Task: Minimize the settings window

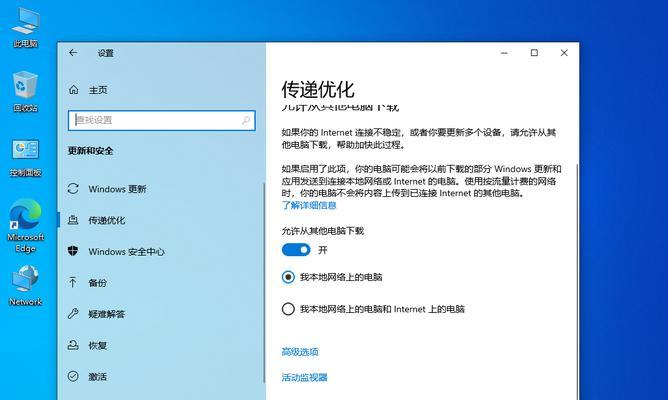Action: (x=504, y=53)
